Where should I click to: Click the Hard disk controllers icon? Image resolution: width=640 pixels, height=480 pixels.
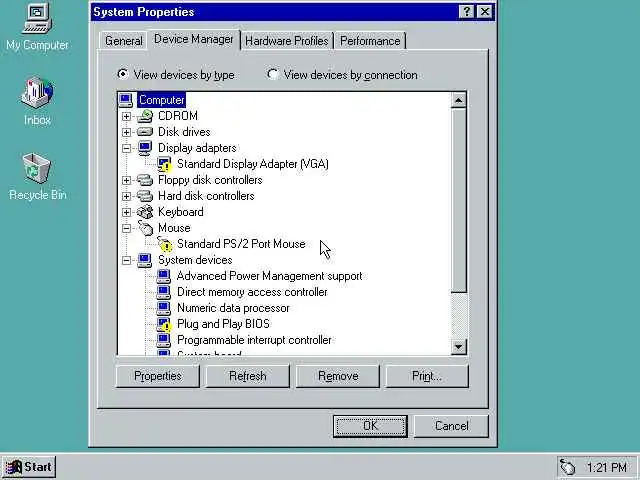[x=145, y=196]
